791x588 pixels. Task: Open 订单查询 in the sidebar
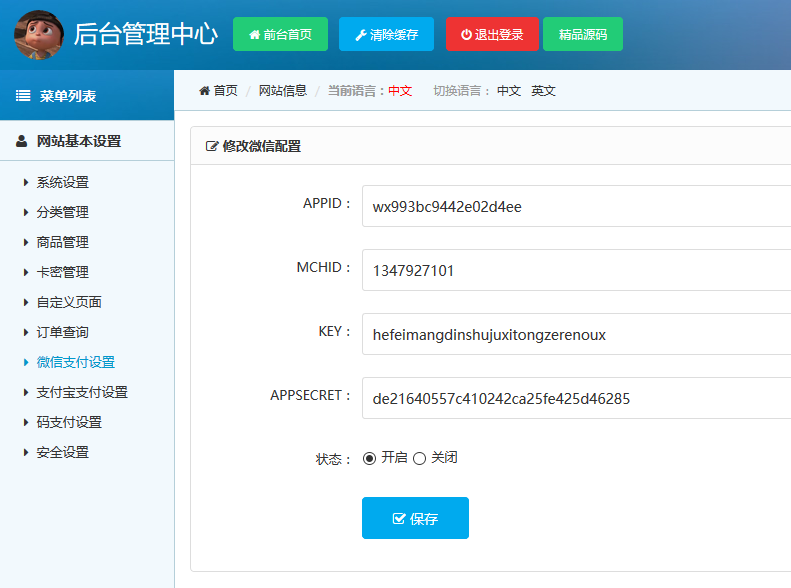(x=62, y=332)
